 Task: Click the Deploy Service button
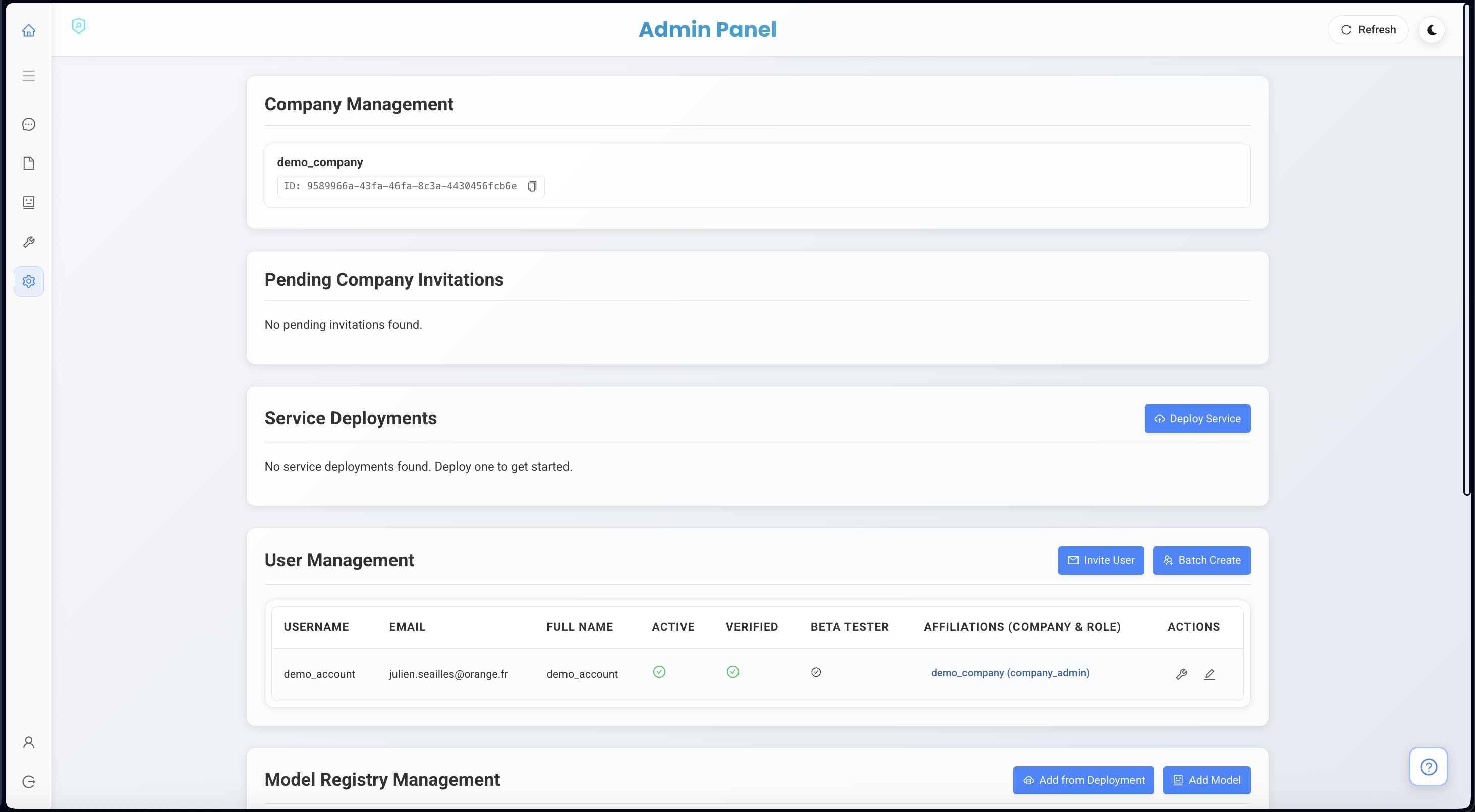click(1197, 418)
